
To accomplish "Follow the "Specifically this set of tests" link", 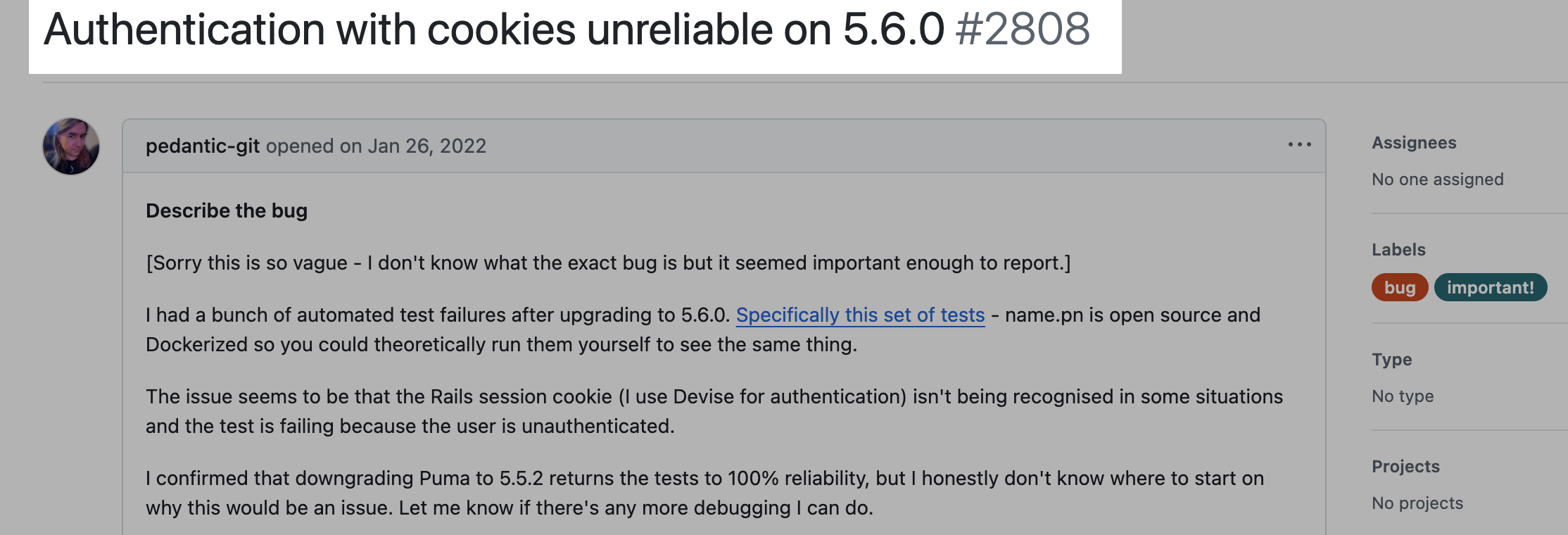I will click(860, 315).
